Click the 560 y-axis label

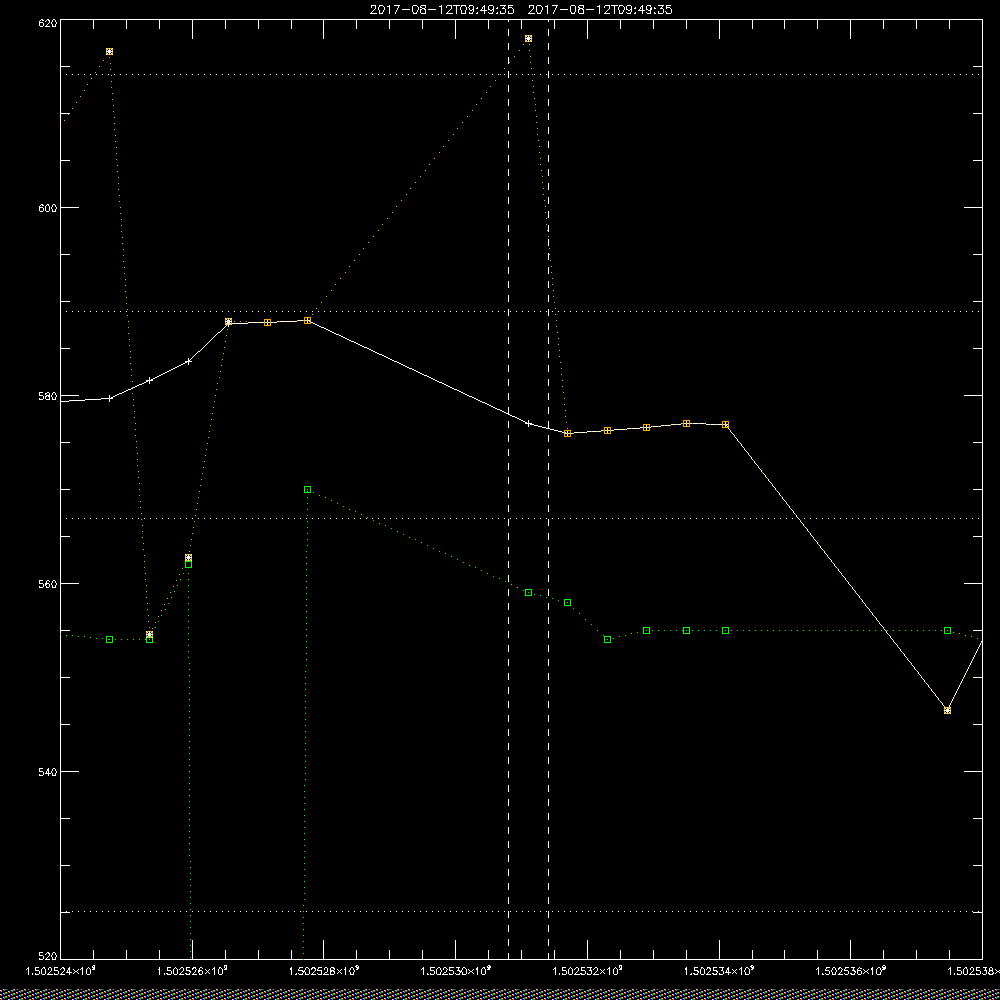coord(48,584)
